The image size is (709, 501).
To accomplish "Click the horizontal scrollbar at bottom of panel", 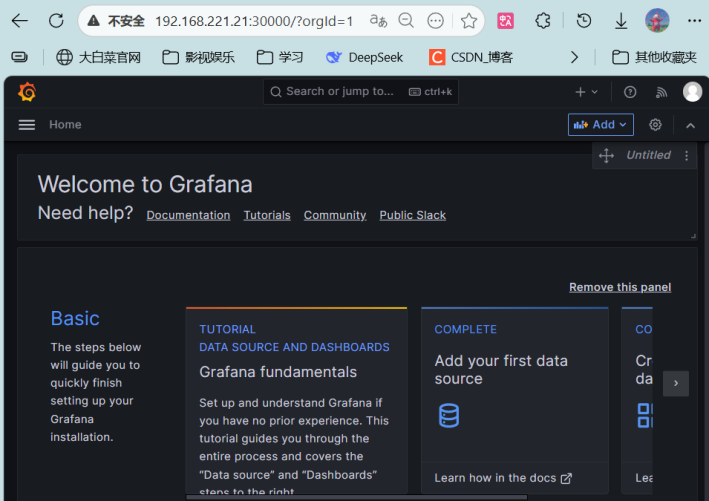I will (x=356, y=497).
